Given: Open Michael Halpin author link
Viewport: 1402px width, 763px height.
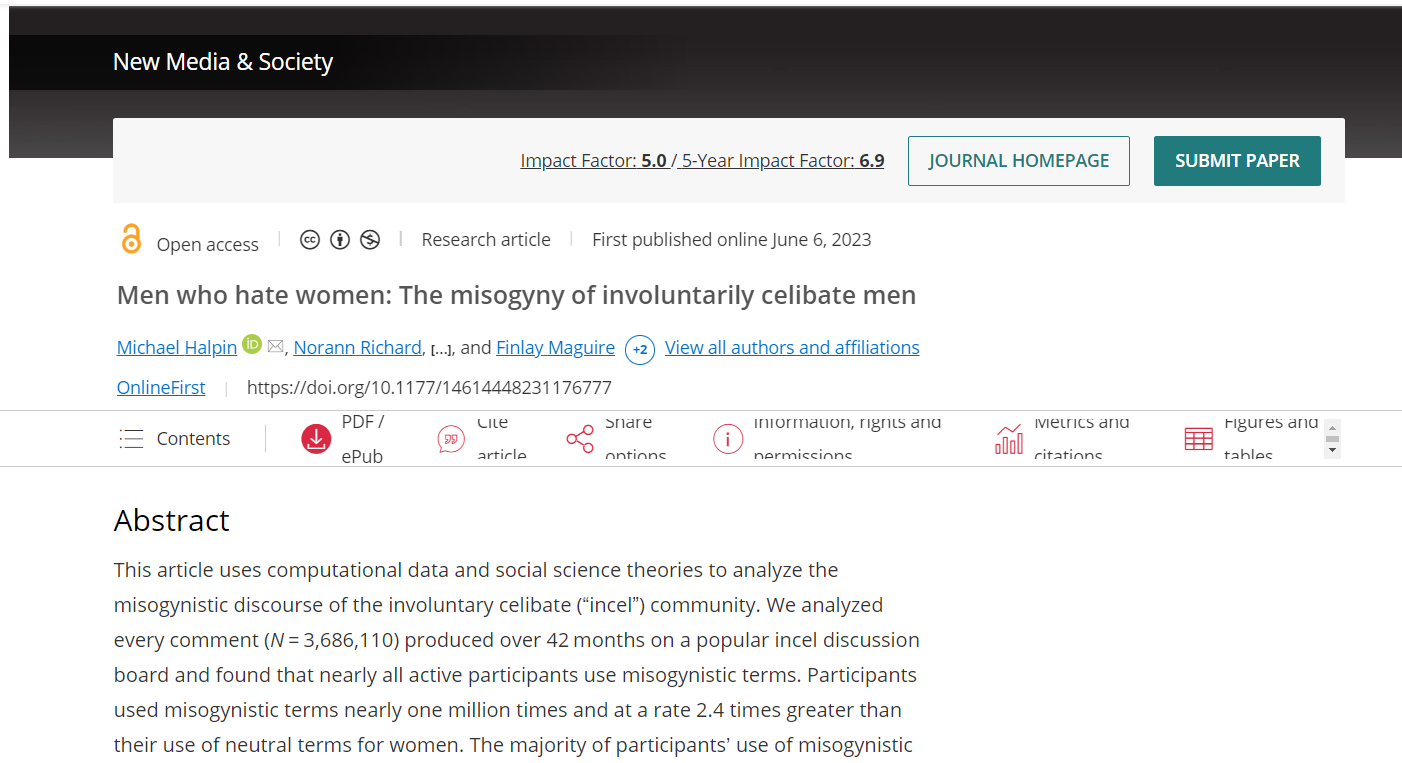Looking at the screenshot, I should pos(177,347).
